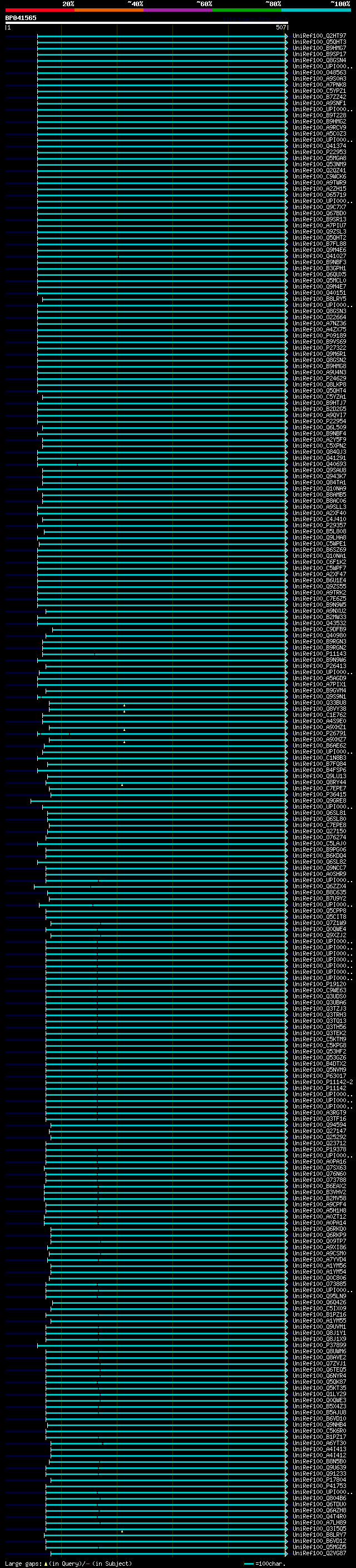Open hit UniRef100_Q5QHT3
The height and width of the screenshot is (1568, 356).
(x=319, y=42)
